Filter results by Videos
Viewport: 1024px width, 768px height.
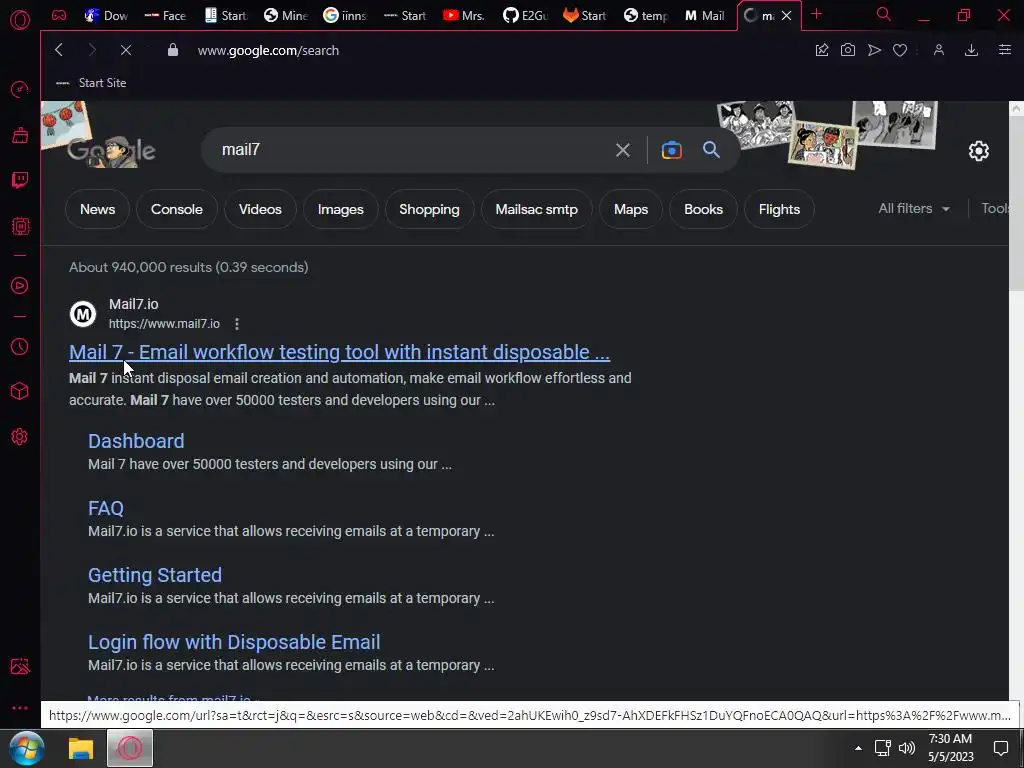coord(260,209)
